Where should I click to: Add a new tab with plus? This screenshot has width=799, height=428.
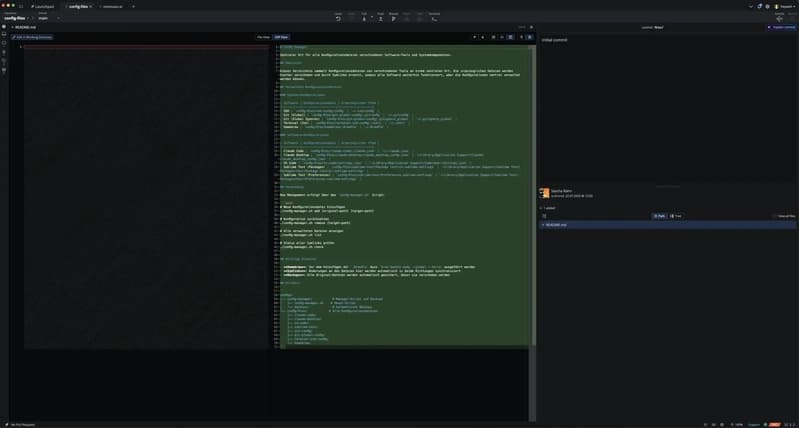(134, 7)
